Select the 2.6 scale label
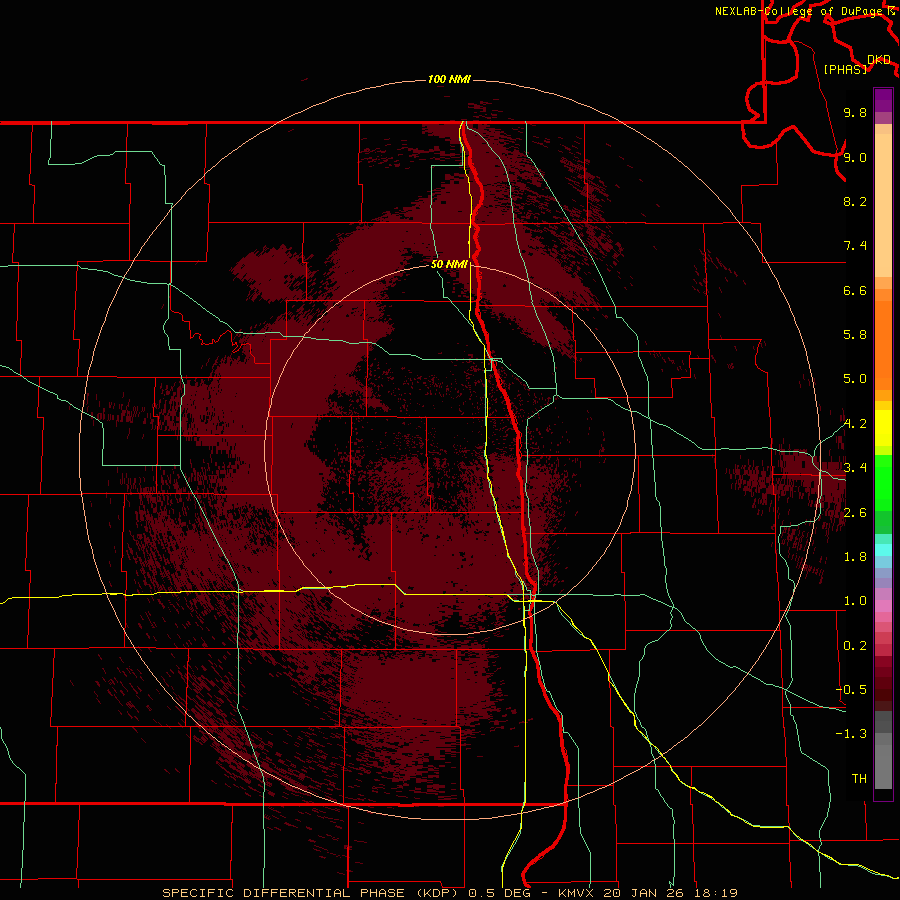The height and width of the screenshot is (900, 900). click(x=855, y=513)
